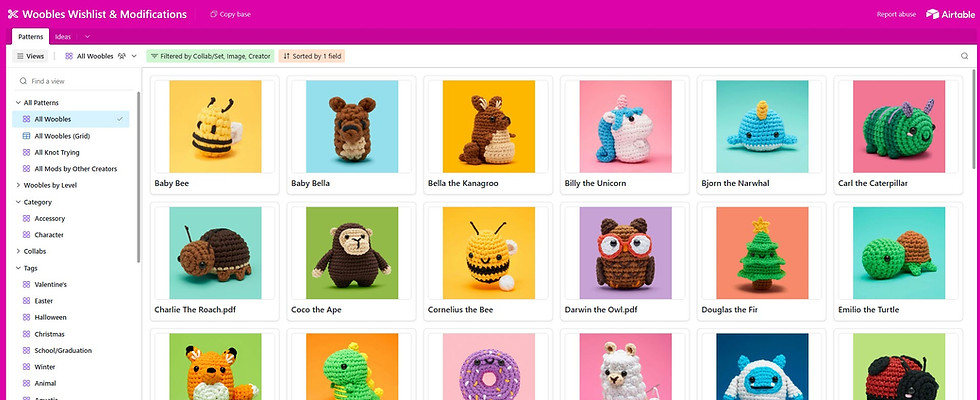Collapse the All Patterns section

coord(18,102)
